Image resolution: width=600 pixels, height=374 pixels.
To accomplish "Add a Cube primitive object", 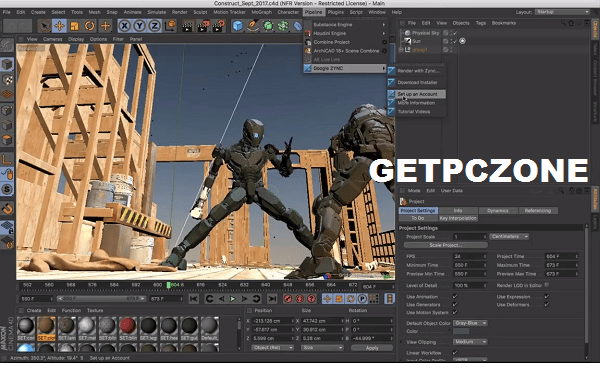I will pyautogui.click(x=238, y=26).
